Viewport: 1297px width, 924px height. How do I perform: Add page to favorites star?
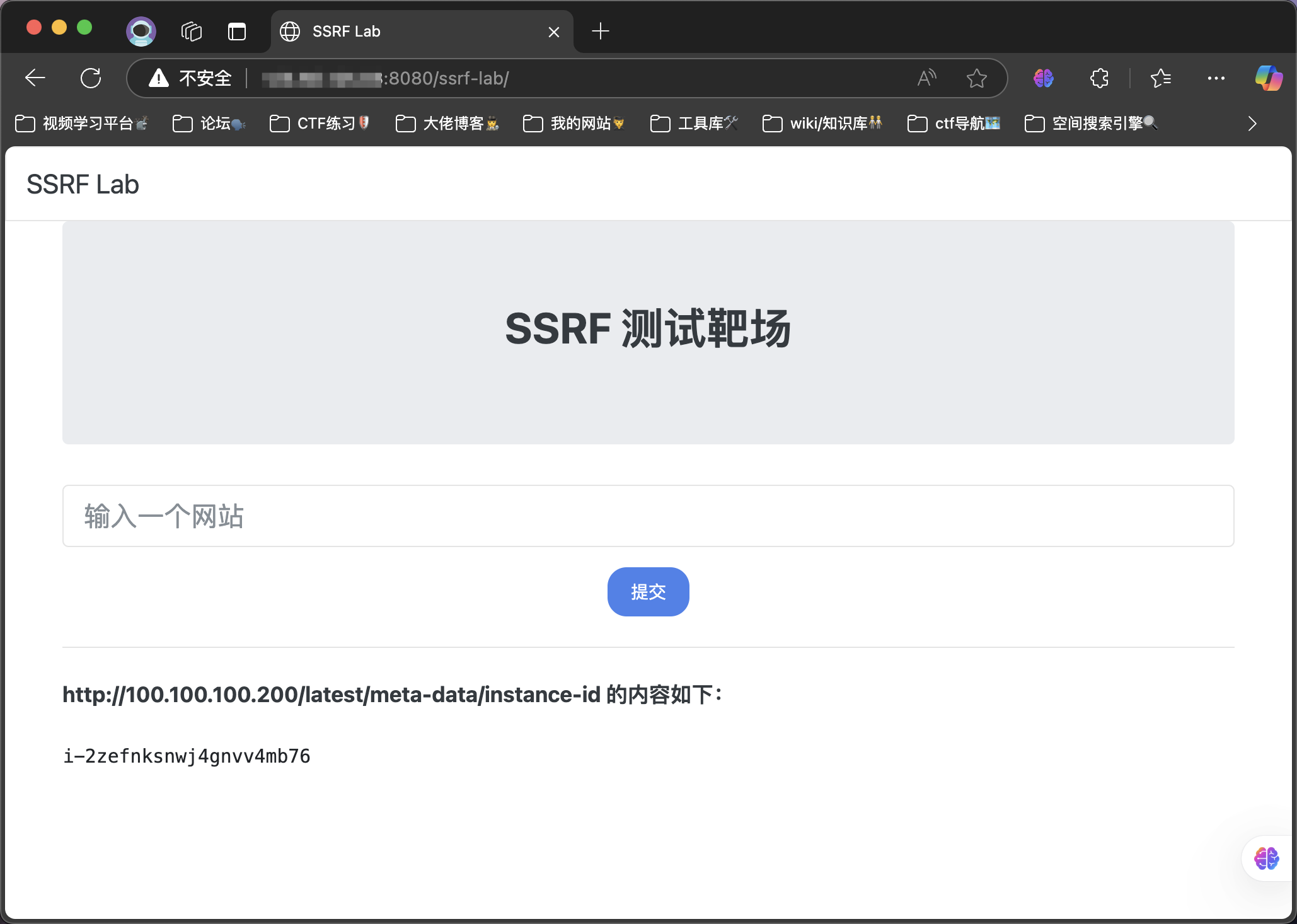[x=976, y=78]
